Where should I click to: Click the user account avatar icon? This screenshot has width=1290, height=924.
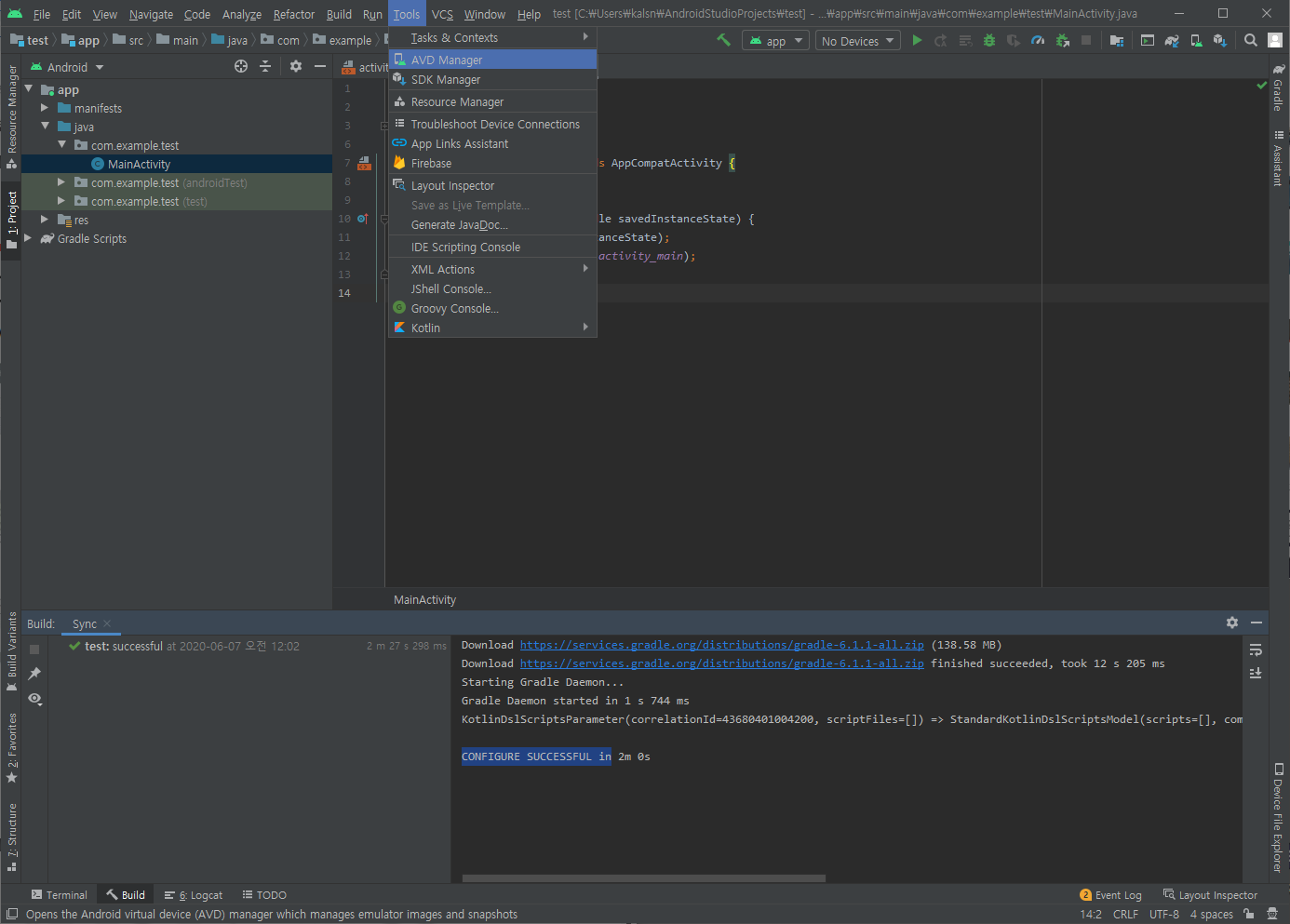pyautogui.click(x=1275, y=40)
